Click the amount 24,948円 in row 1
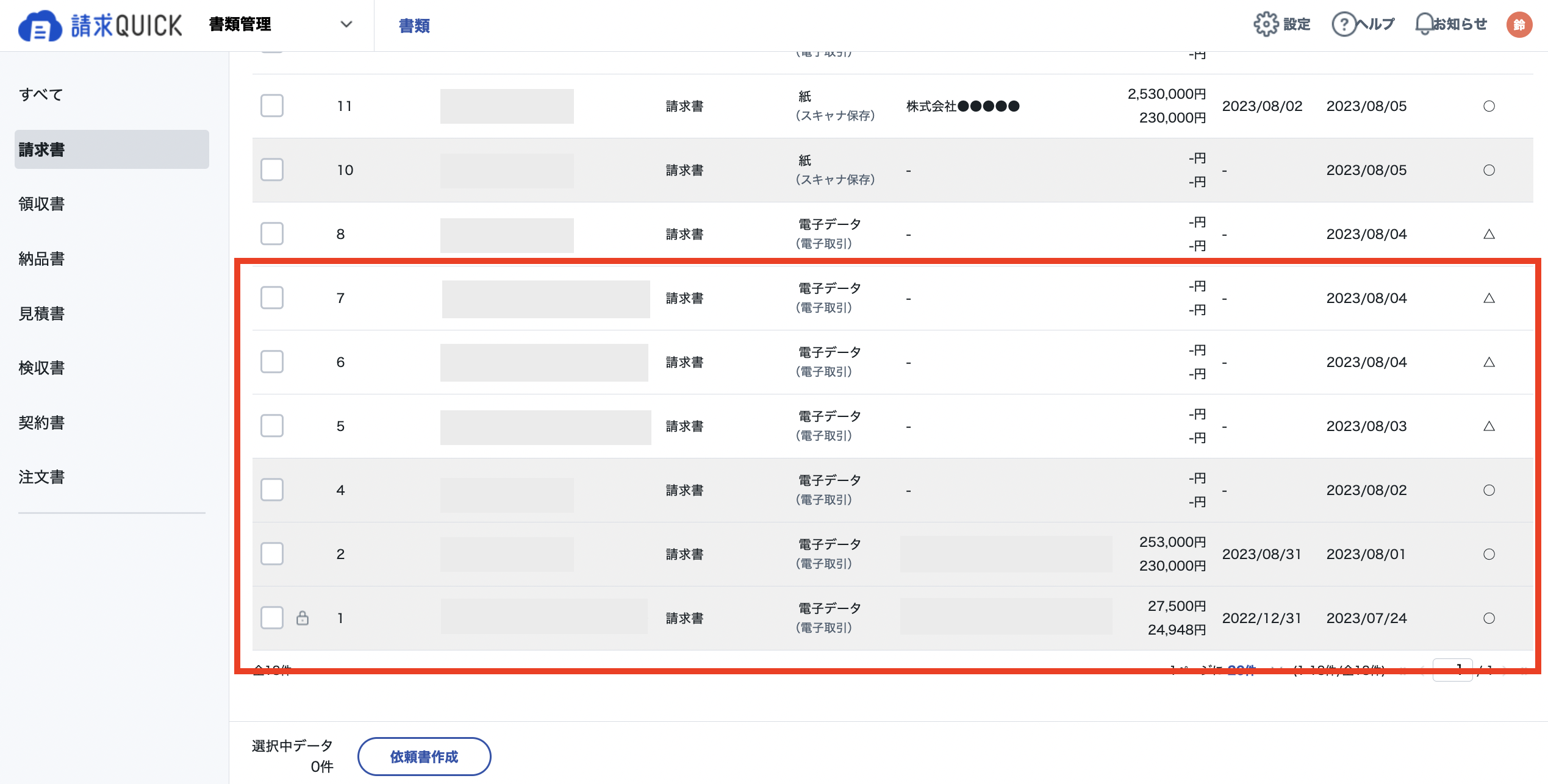This screenshot has height=784, width=1548. pyautogui.click(x=1177, y=630)
